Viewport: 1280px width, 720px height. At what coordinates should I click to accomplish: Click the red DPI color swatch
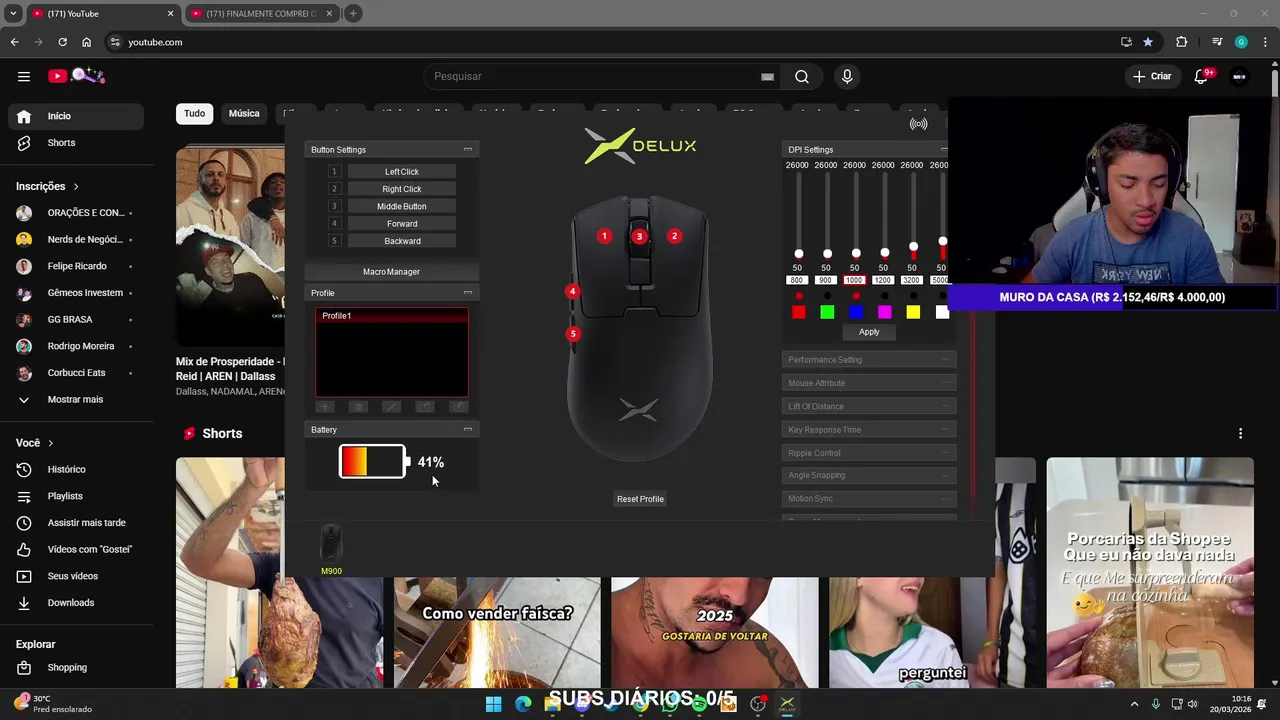click(798, 313)
